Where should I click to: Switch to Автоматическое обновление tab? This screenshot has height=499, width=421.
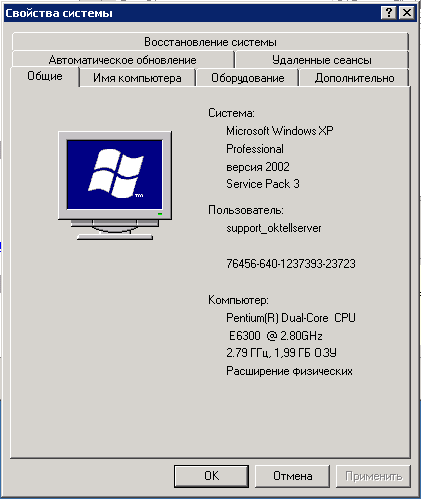pos(123,60)
